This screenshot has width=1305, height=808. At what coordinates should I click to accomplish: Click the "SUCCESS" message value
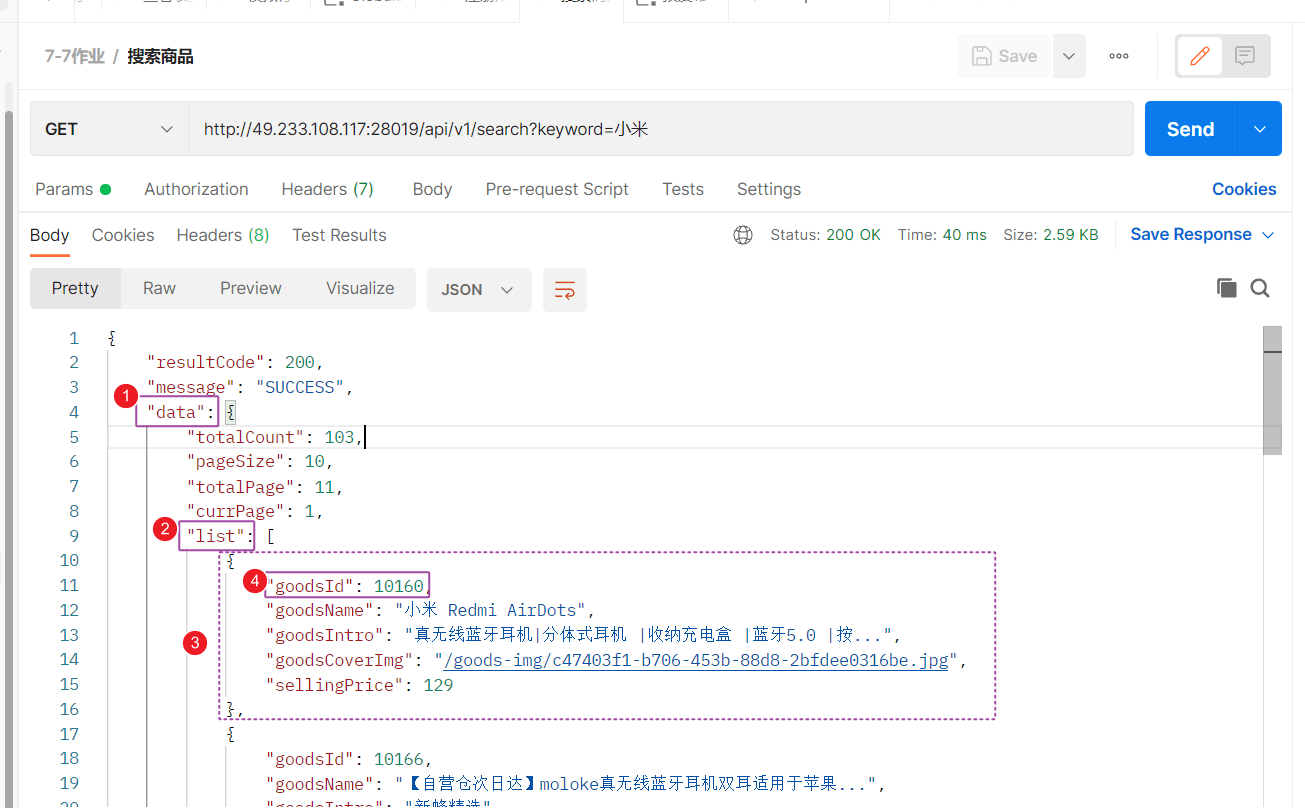pyautogui.click(x=300, y=387)
